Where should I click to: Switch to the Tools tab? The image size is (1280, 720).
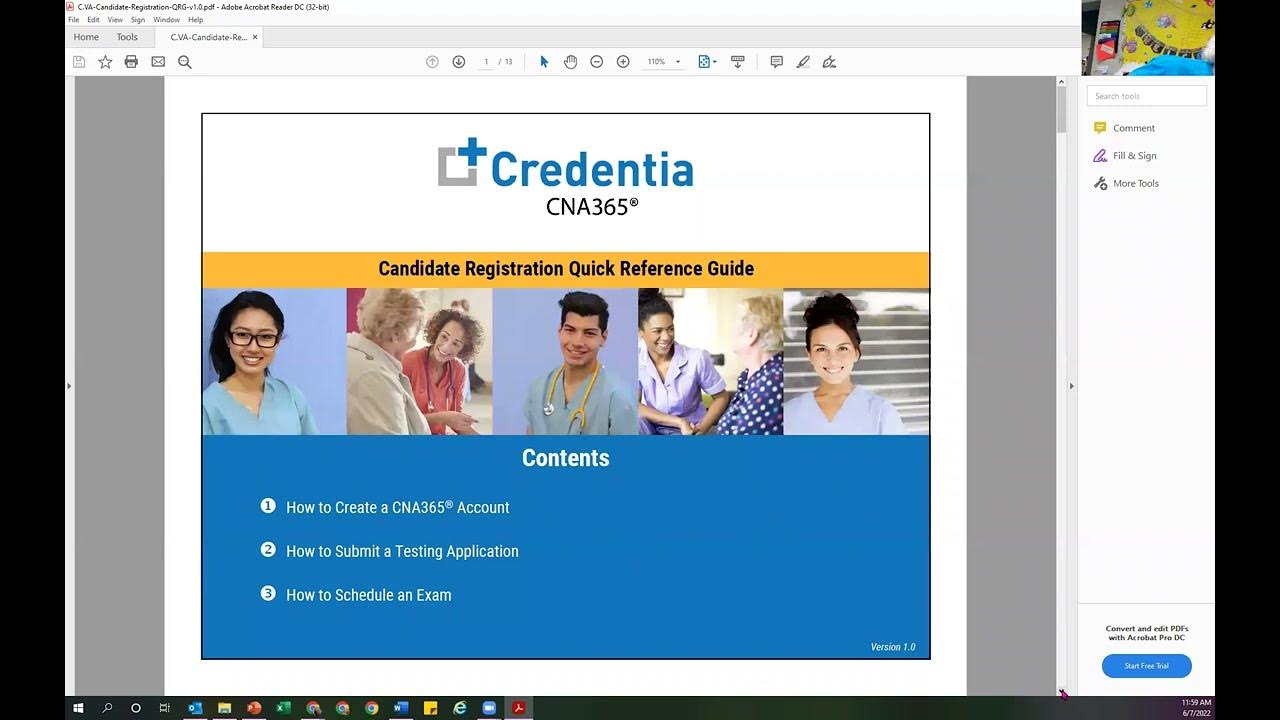tap(127, 37)
